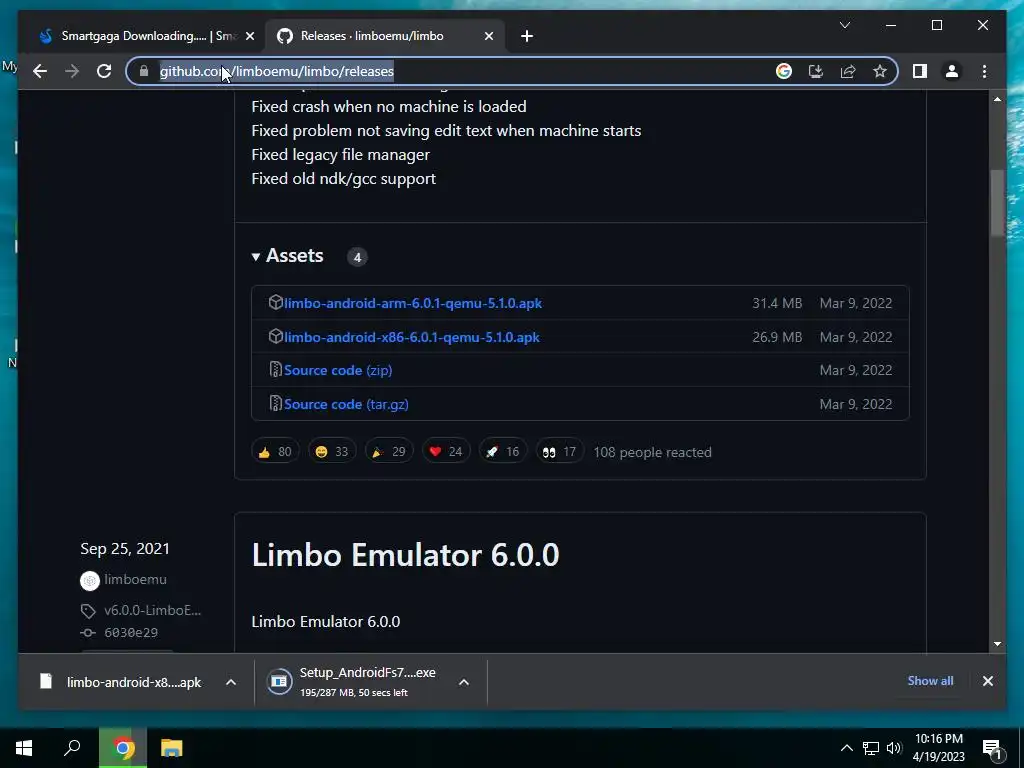Toggle the rocket reaction 16
The height and width of the screenshot is (768, 1024).
[503, 451]
